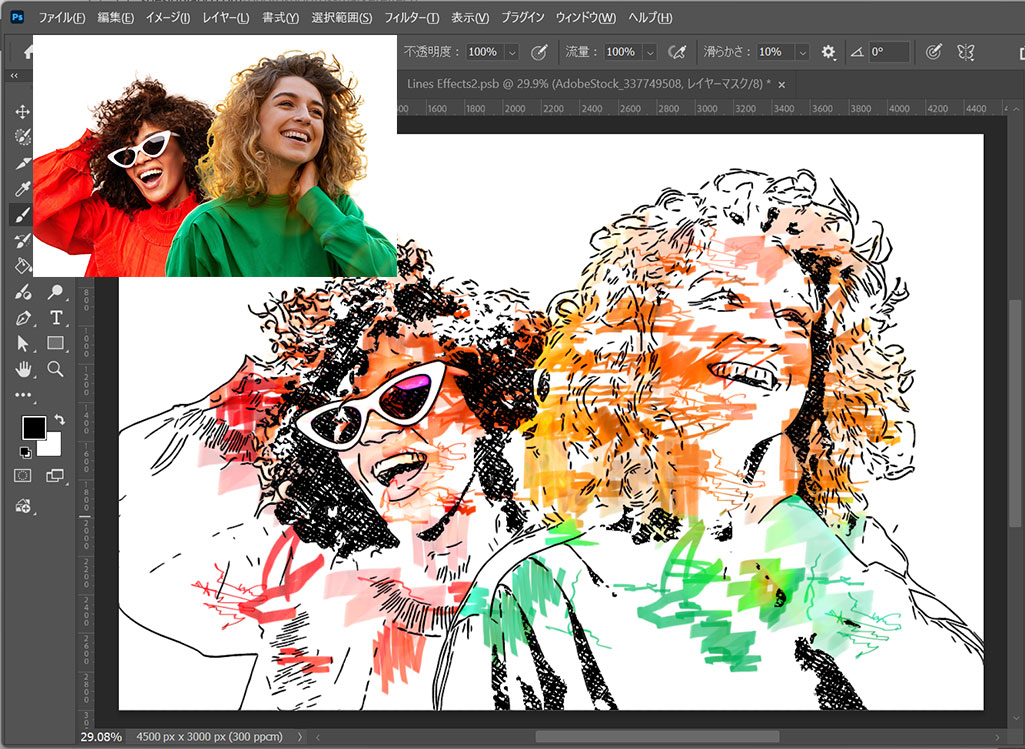Select the Rectangle shape tool

tap(56, 343)
